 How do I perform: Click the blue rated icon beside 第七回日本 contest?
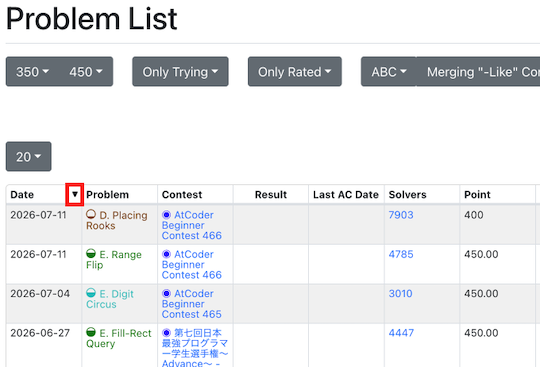coord(166,333)
